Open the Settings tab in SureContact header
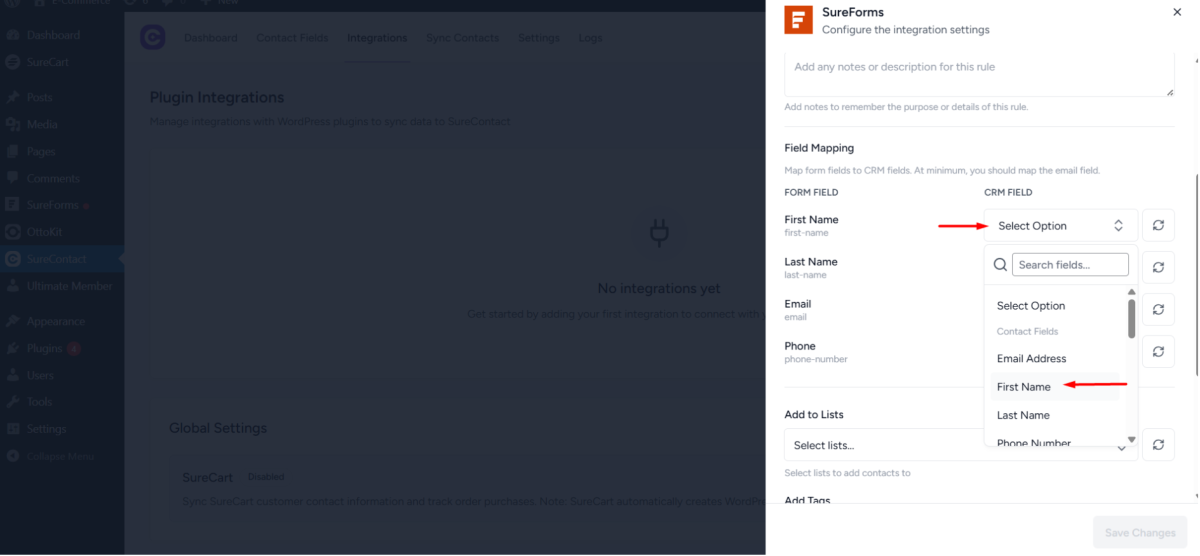 point(539,38)
